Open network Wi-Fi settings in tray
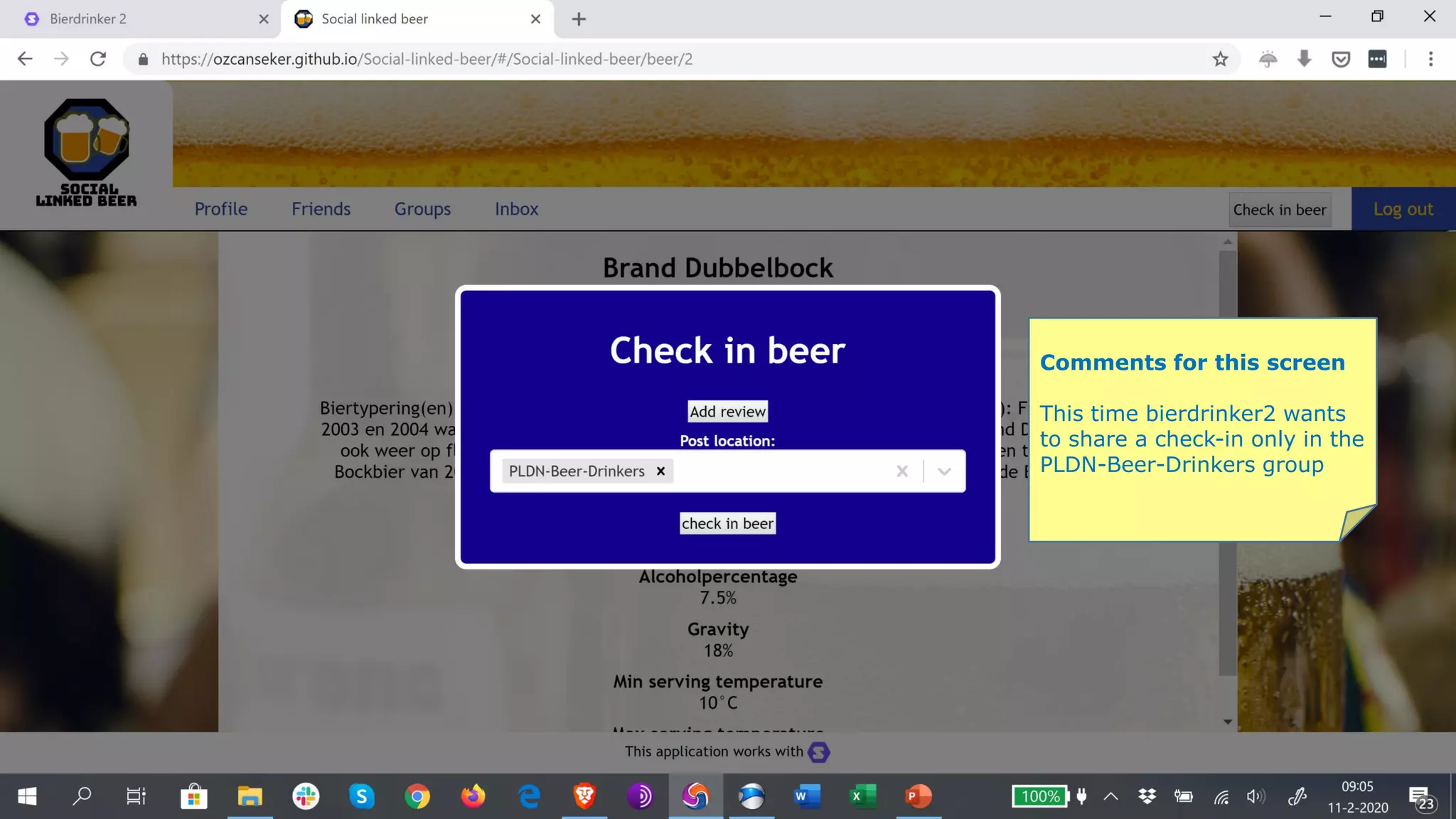Viewport: 1456px width, 819px height. pyautogui.click(x=1221, y=796)
